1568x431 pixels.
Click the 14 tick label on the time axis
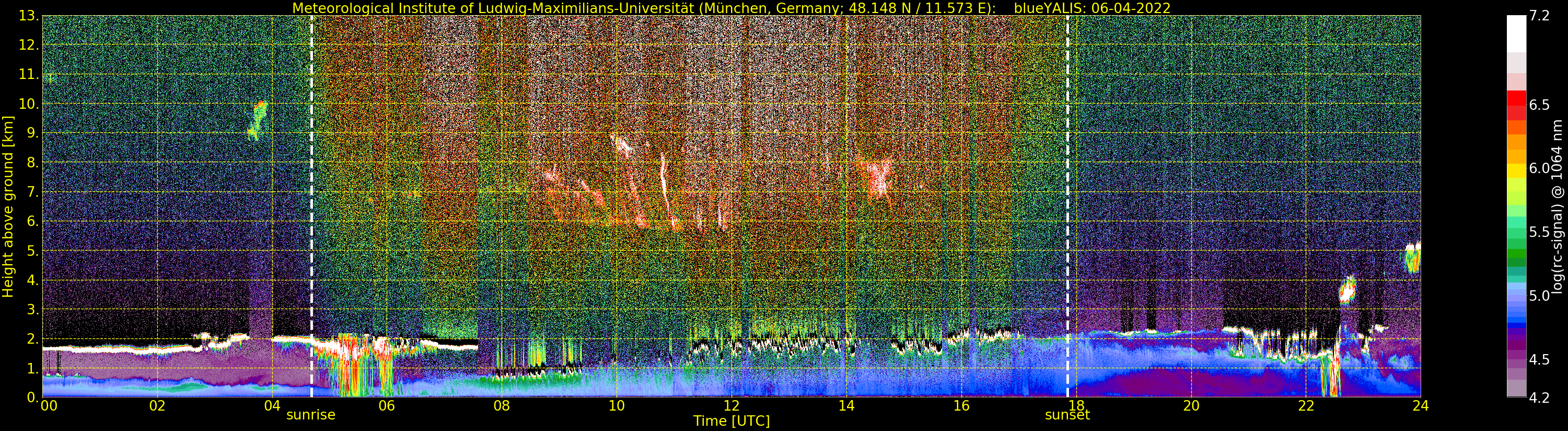pyautogui.click(x=846, y=406)
